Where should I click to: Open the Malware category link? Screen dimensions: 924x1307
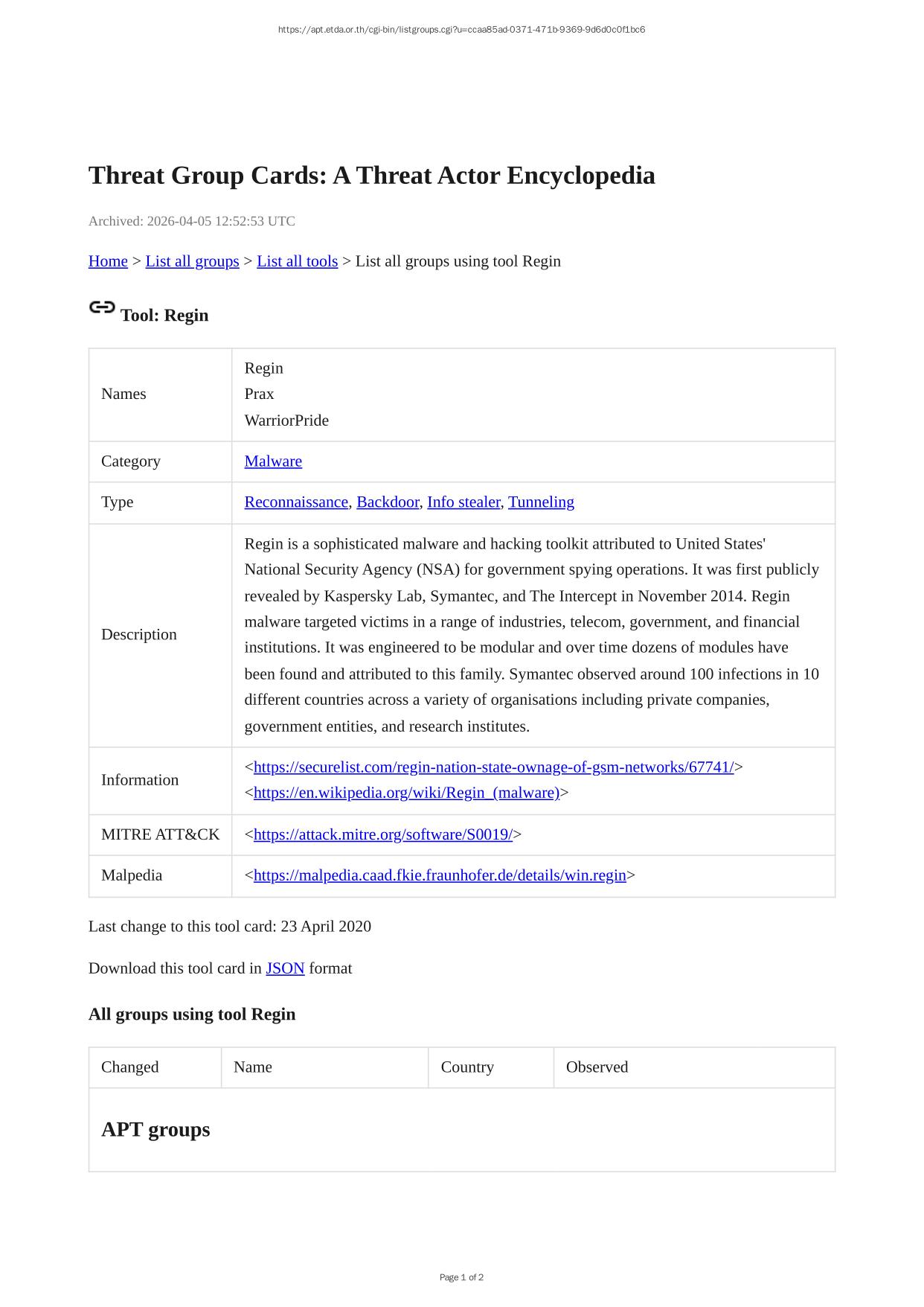[x=273, y=461]
